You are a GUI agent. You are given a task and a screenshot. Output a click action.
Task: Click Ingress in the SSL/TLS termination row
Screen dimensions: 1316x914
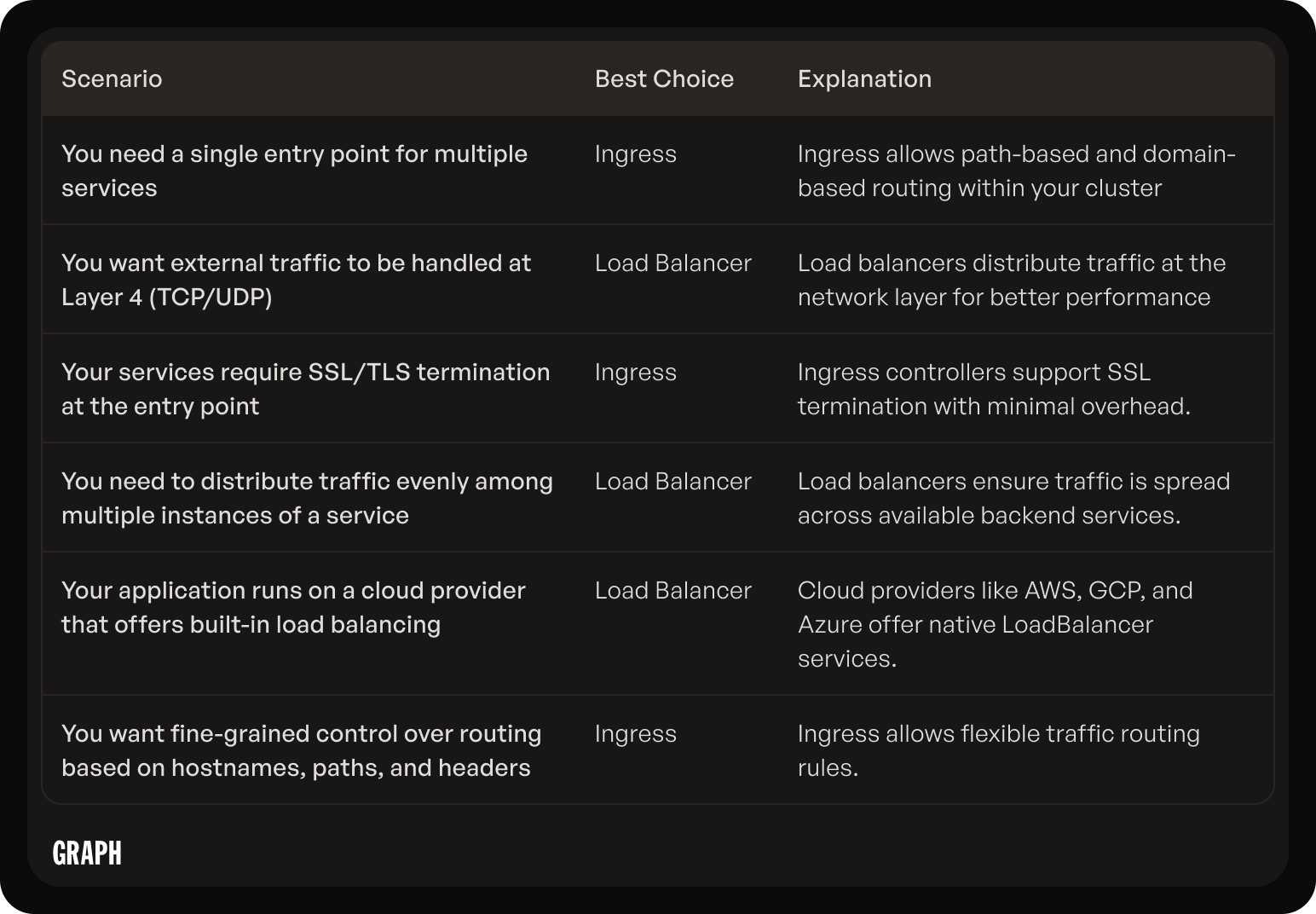[636, 372]
